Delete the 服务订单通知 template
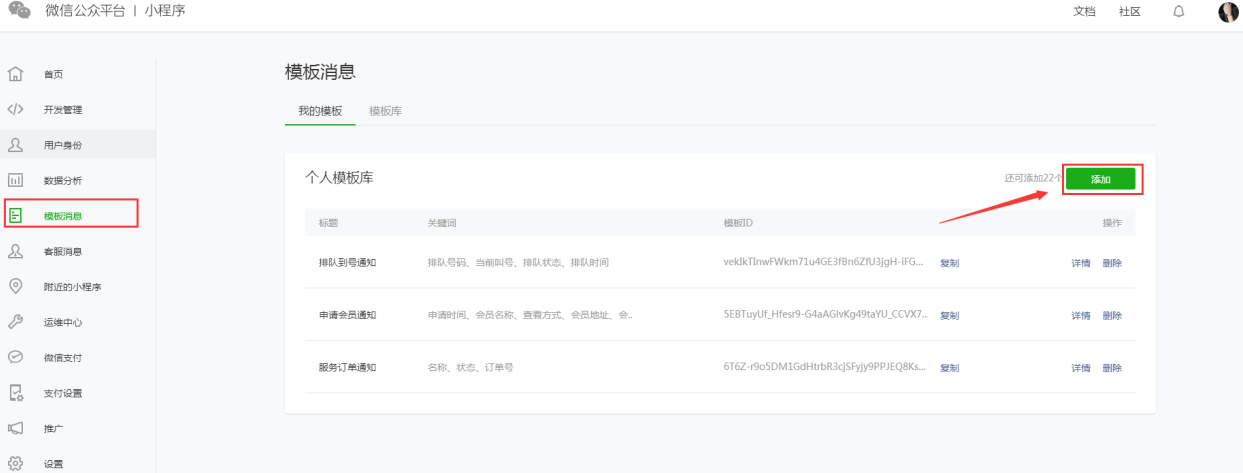The image size is (1243, 473). [1112, 368]
